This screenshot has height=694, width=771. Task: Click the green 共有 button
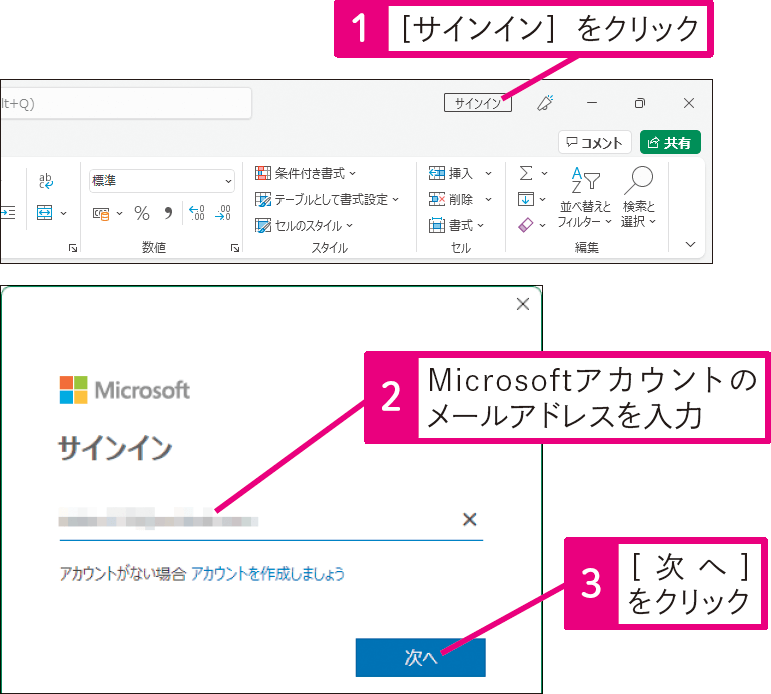[x=670, y=143]
